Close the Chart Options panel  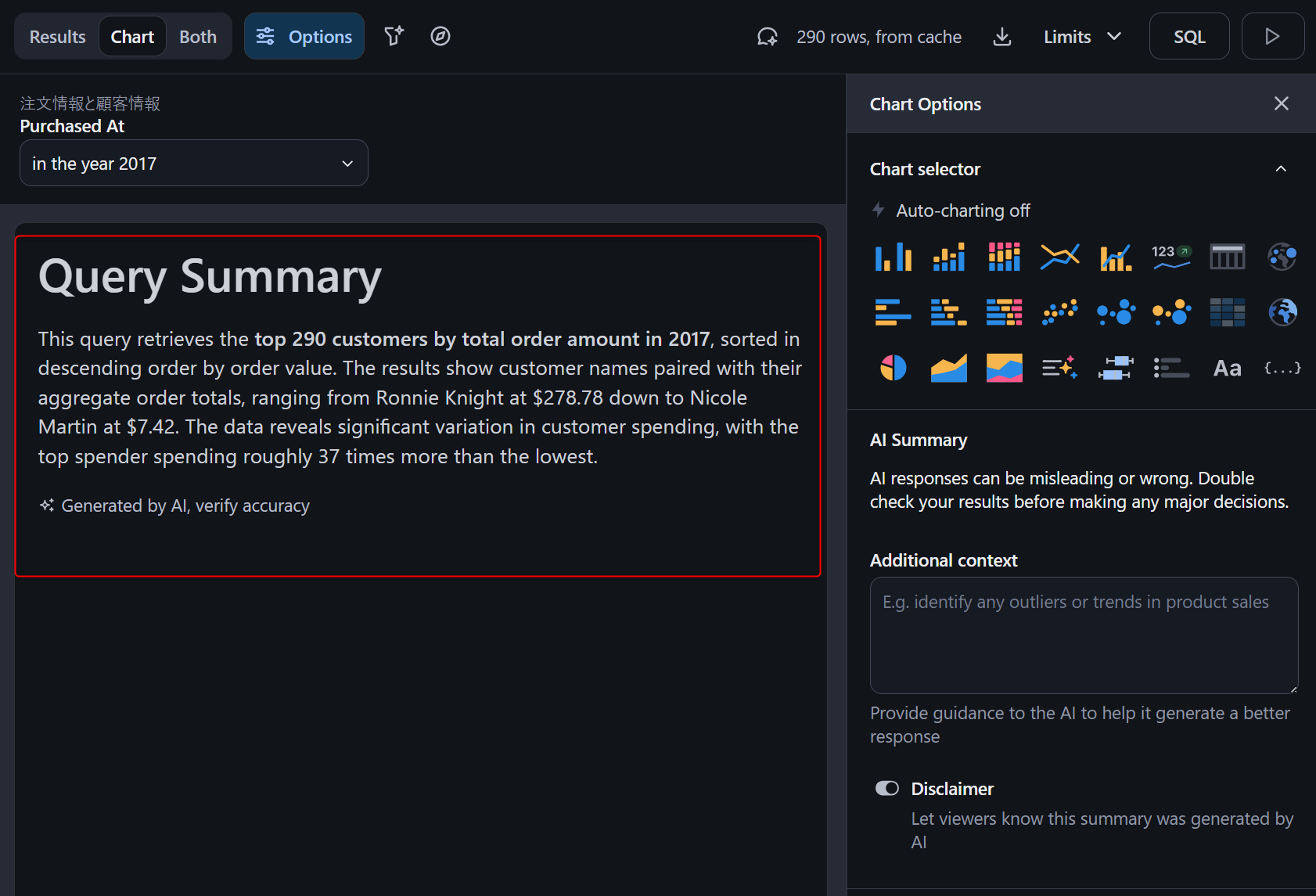coord(1281,103)
